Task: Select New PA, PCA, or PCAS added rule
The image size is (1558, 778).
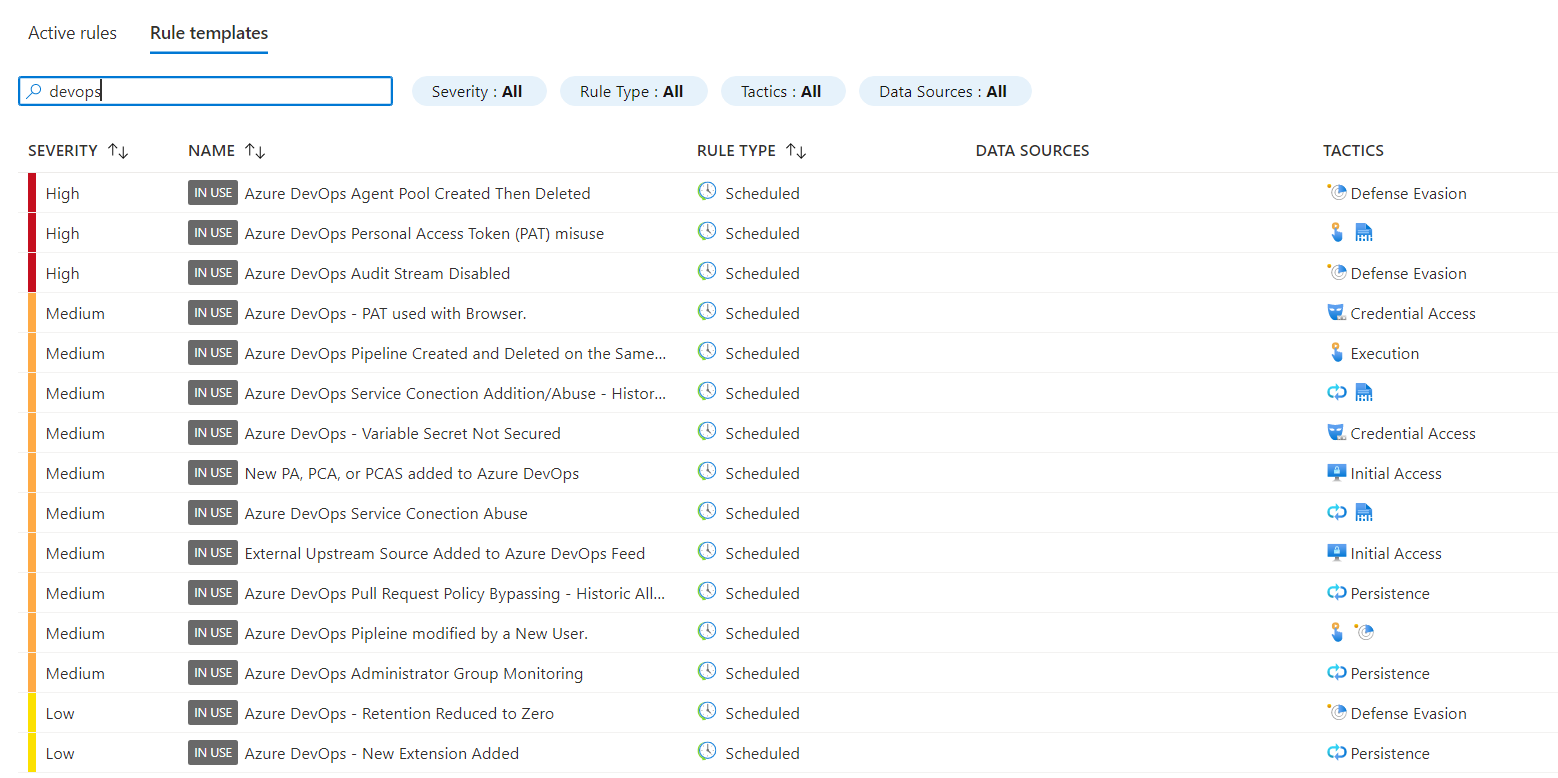Action: [412, 473]
